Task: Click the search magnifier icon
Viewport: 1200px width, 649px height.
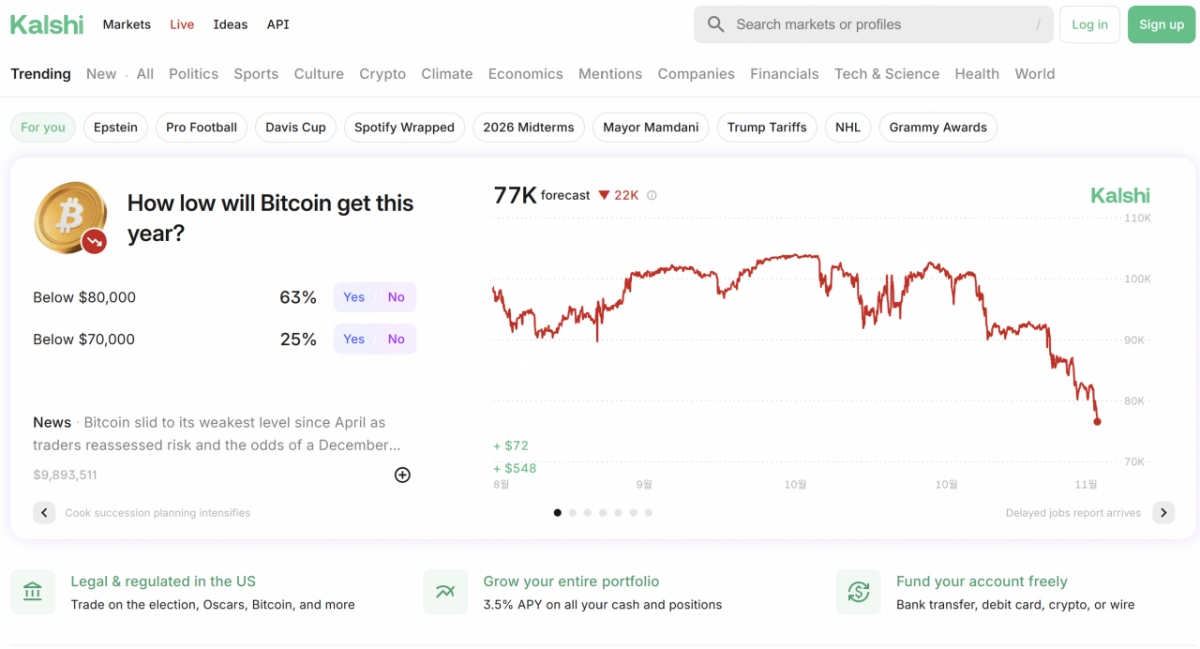Action: [716, 25]
